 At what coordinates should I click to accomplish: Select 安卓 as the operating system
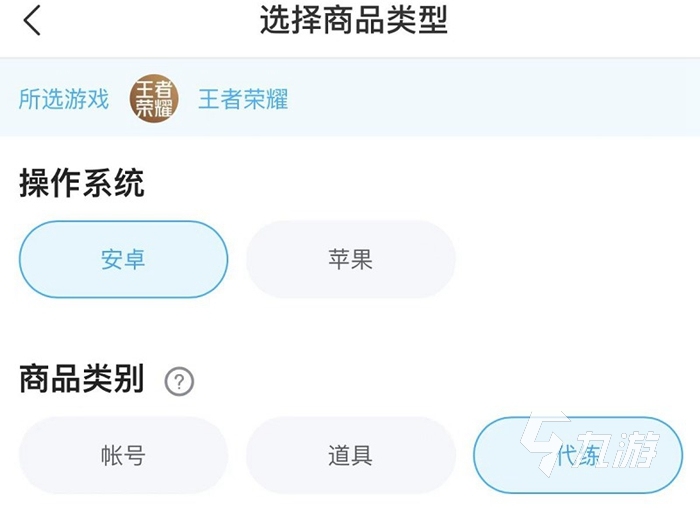(123, 260)
